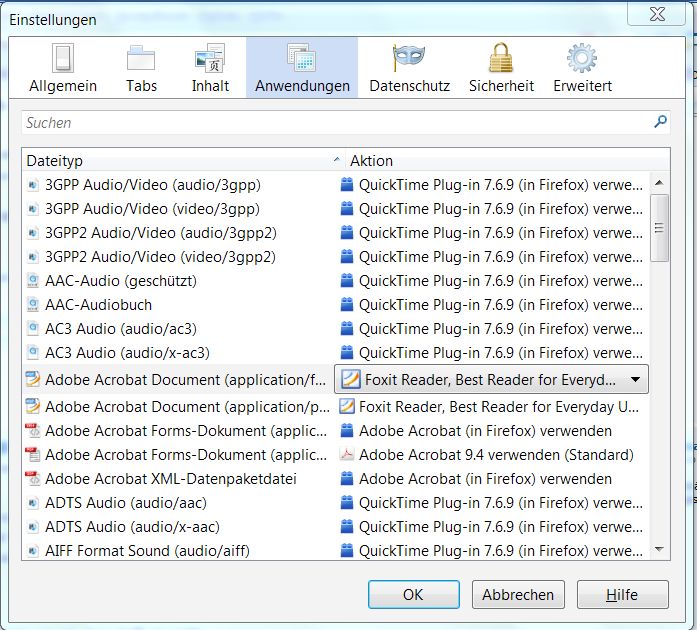Click the Abbrechen button

pyautogui.click(x=518, y=594)
